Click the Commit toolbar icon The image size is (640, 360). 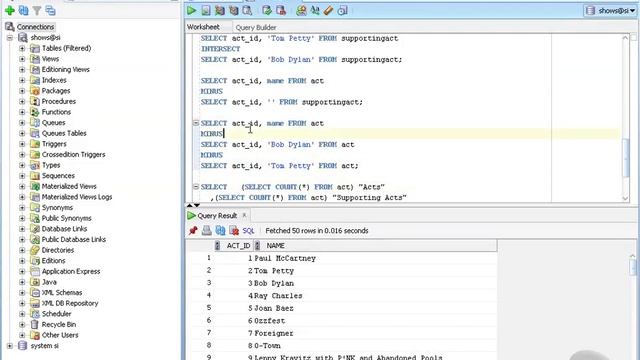pos(267,11)
